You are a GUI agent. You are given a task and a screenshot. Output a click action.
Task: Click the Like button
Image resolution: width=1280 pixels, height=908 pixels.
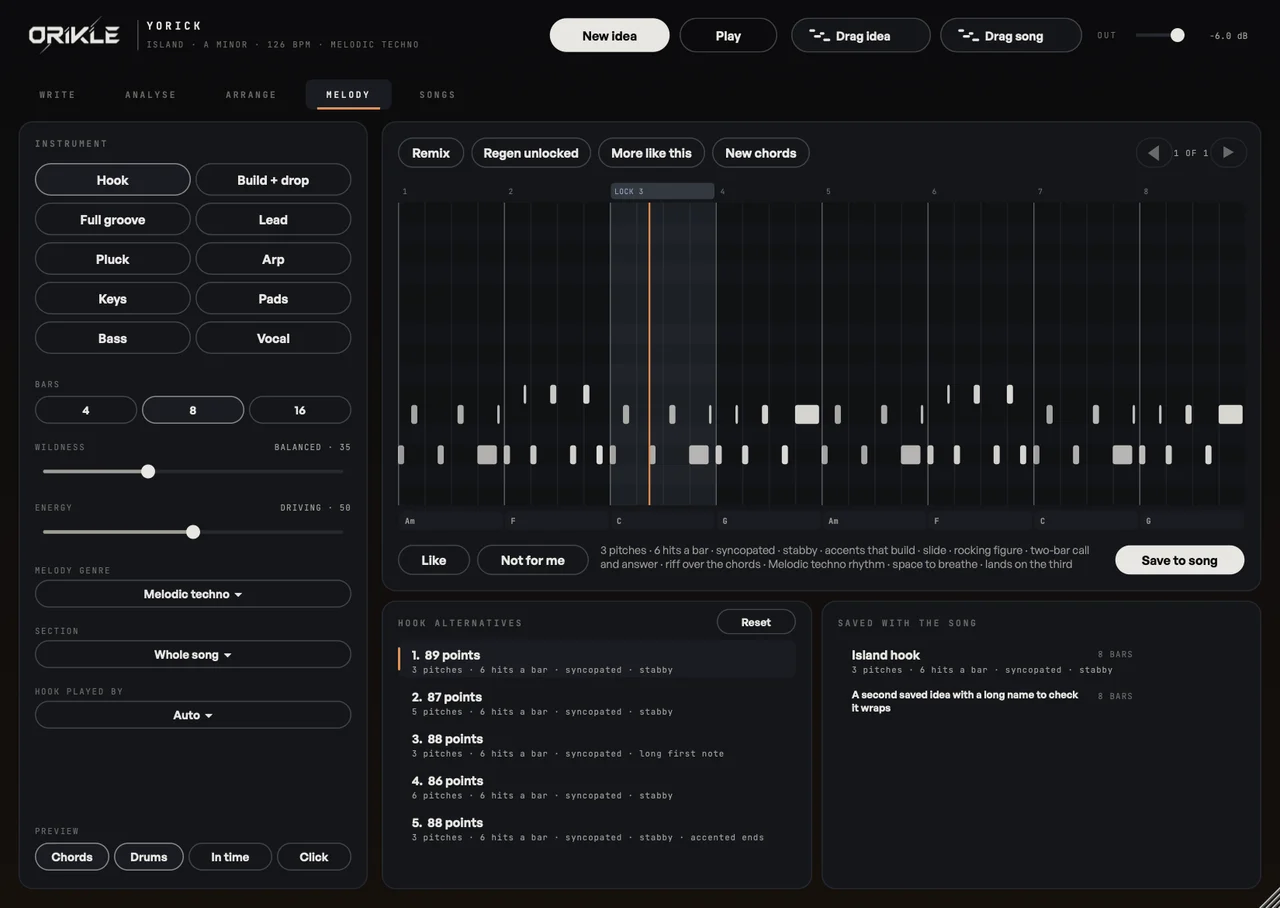[x=434, y=560]
